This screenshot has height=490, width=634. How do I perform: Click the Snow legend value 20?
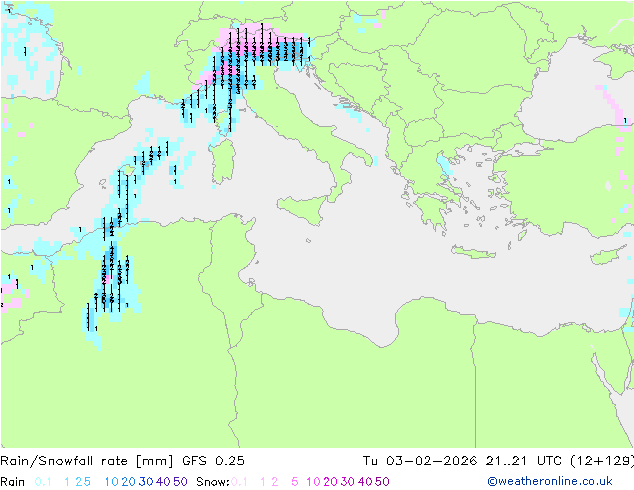(330, 482)
